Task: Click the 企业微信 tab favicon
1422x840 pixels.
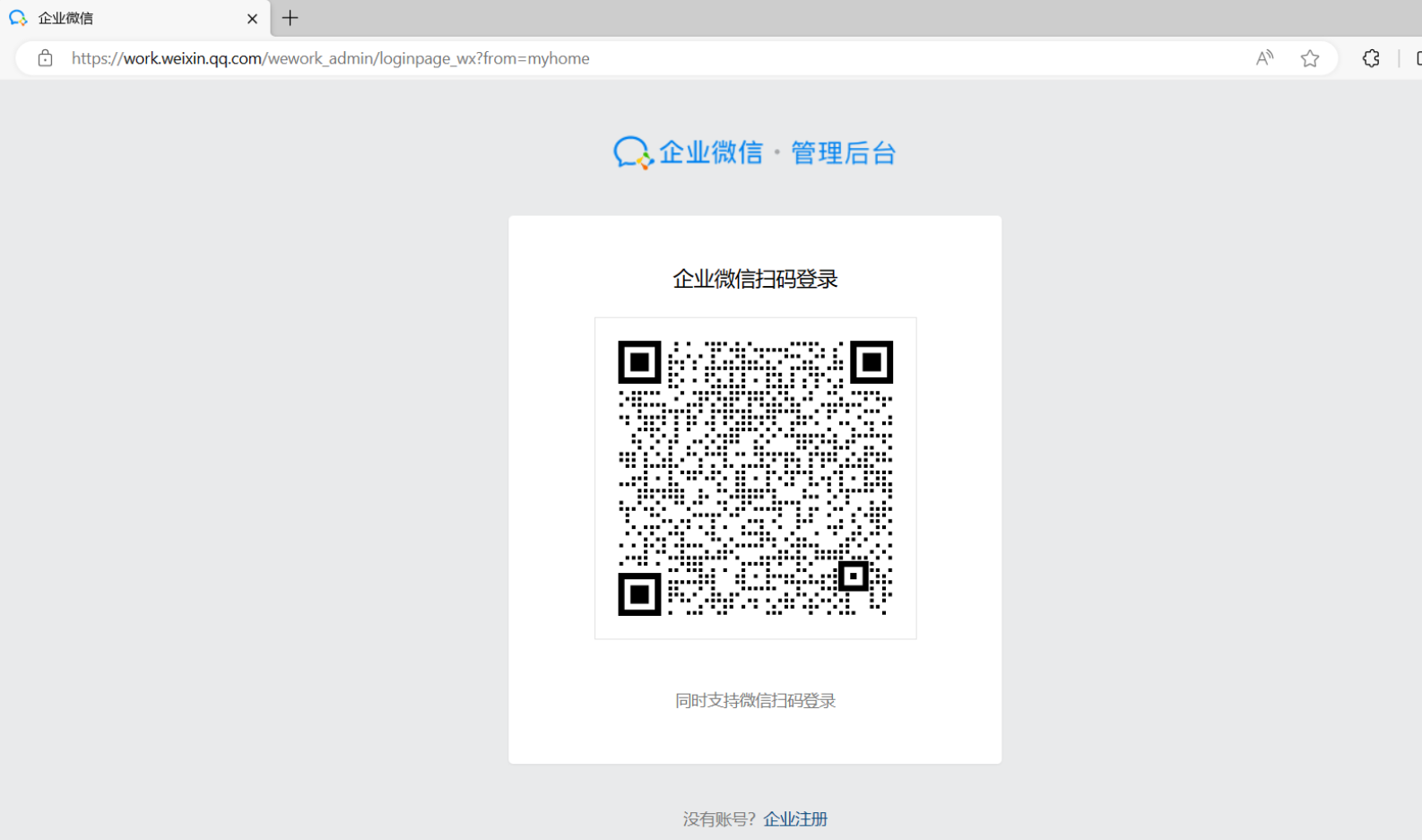Action: tap(17, 18)
